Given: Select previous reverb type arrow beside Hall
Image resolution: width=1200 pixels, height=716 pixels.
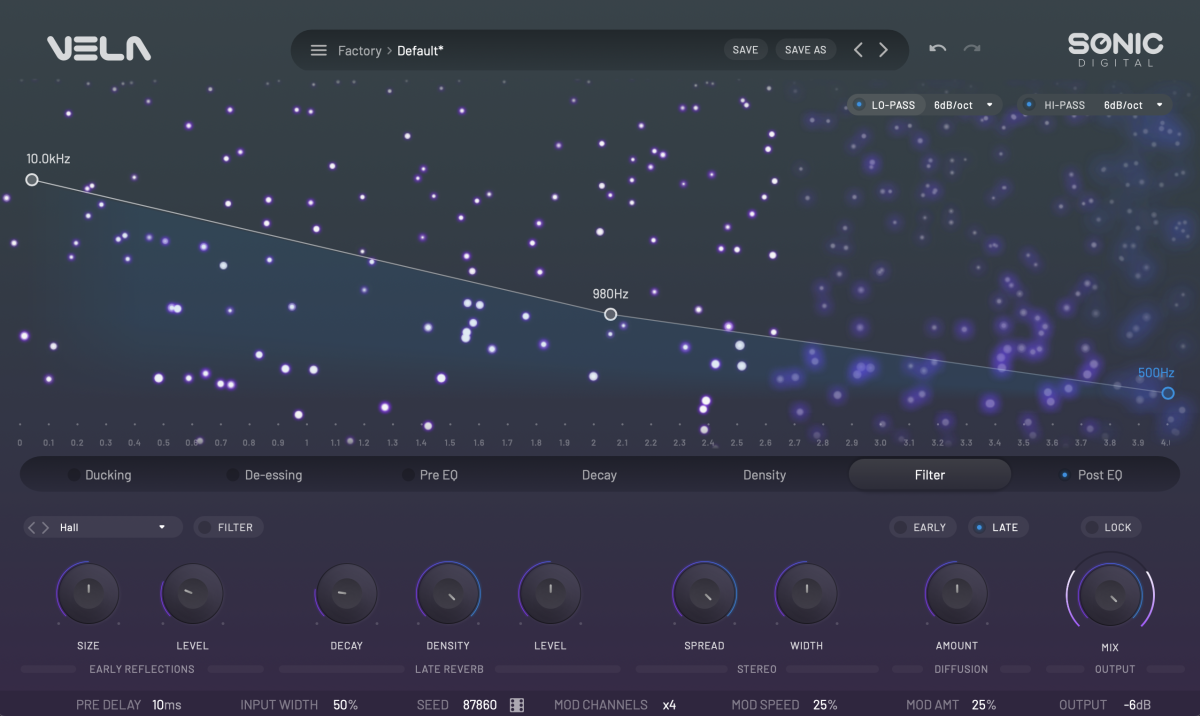Looking at the screenshot, I should 32,527.
